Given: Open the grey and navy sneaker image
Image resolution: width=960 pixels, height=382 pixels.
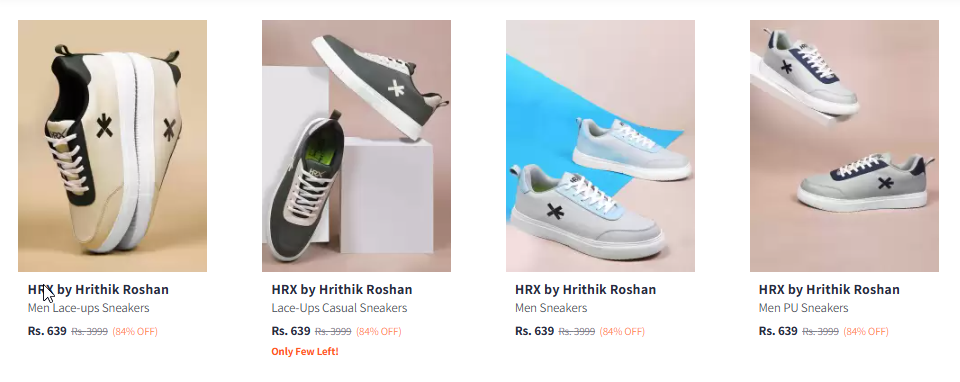Looking at the screenshot, I should tap(844, 146).
